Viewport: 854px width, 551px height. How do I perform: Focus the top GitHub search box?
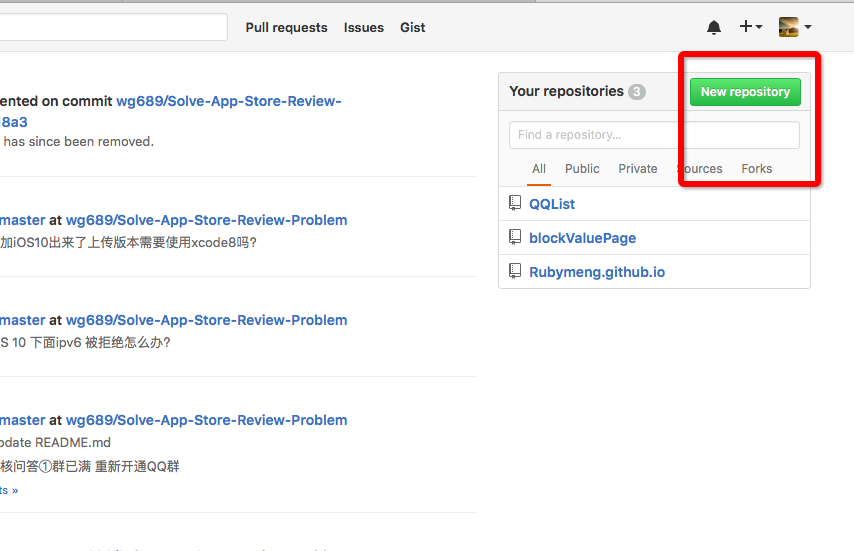(113, 27)
